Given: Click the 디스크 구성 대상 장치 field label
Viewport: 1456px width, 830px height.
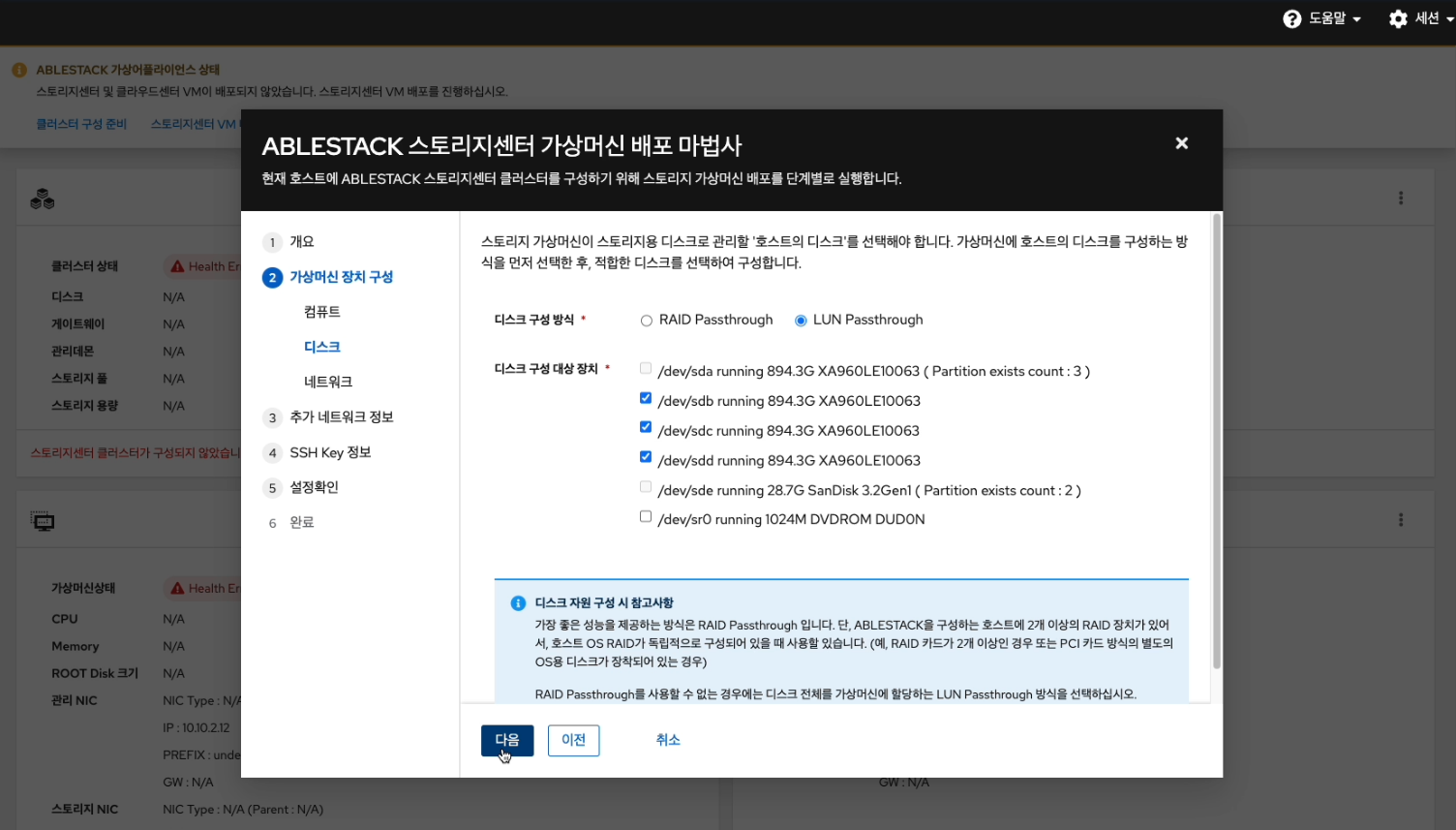Looking at the screenshot, I should point(546,368).
